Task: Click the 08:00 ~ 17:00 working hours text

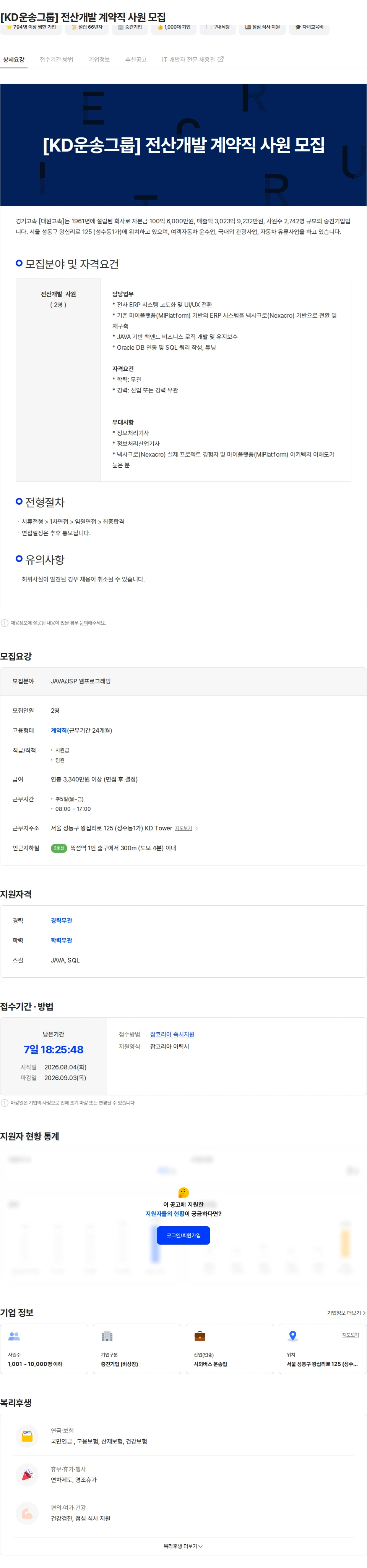Action: [x=73, y=809]
